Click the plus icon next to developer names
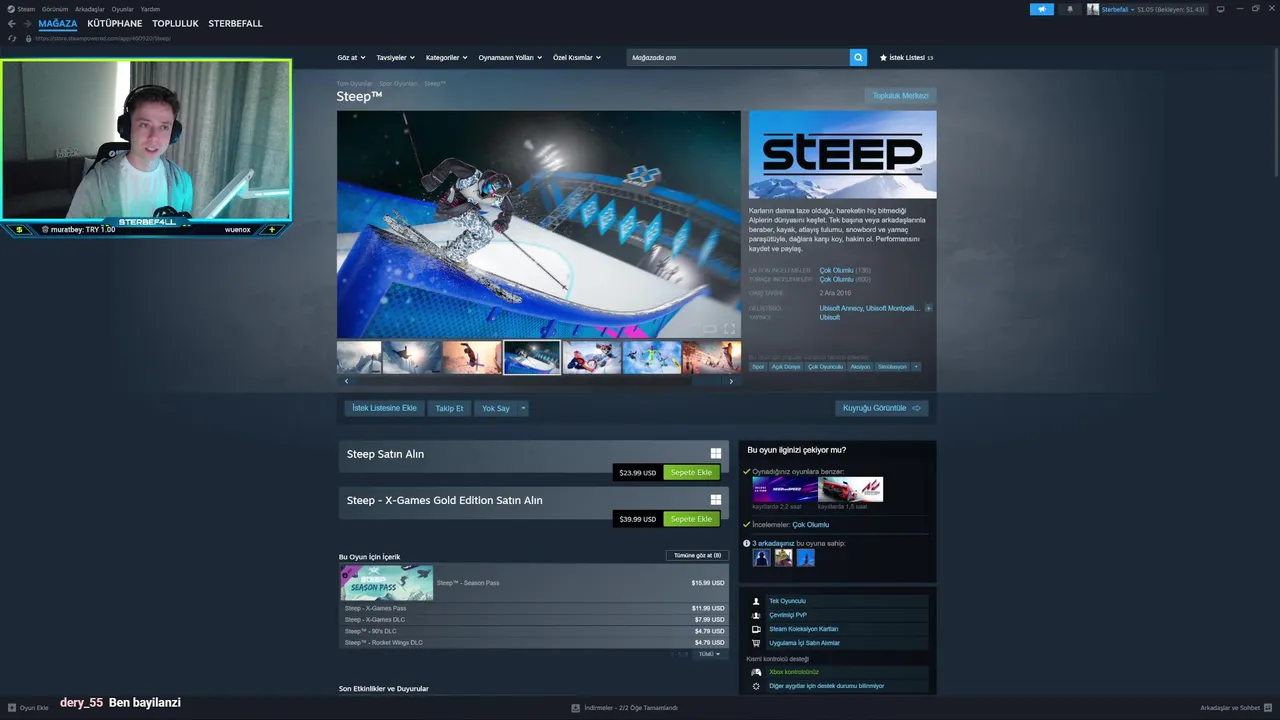 click(928, 308)
